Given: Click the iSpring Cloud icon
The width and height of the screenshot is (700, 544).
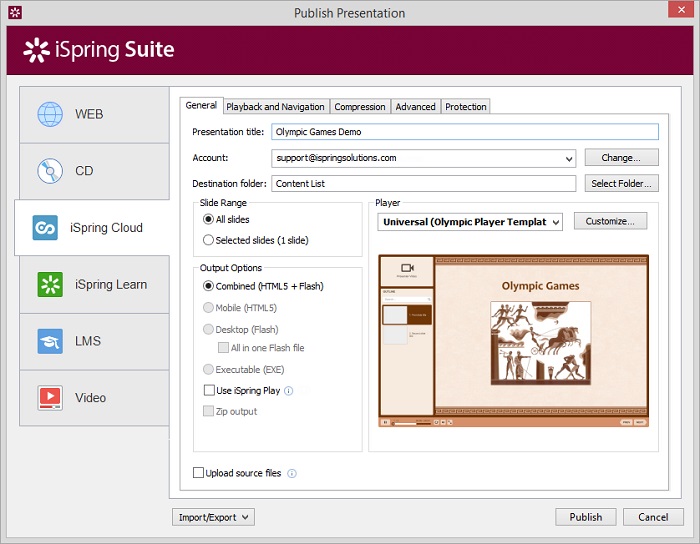Looking at the screenshot, I should (45, 228).
